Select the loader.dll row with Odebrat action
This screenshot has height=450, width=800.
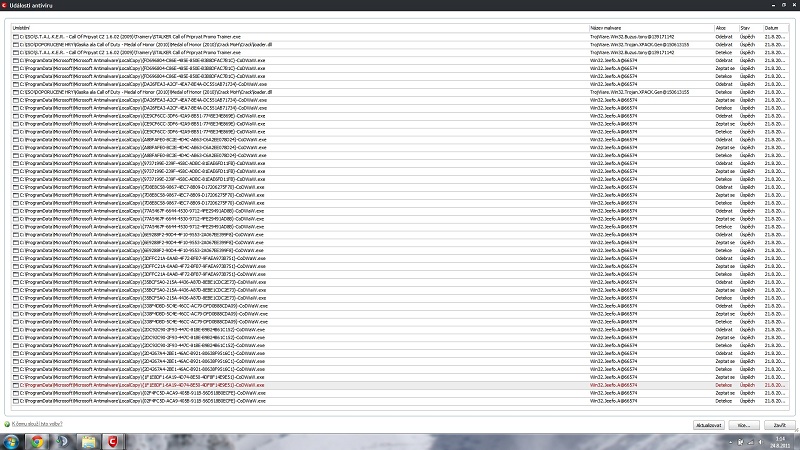[400, 44]
